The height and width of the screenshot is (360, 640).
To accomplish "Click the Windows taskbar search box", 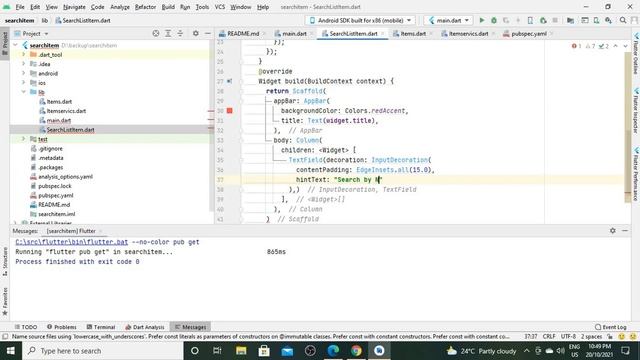I will [102, 351].
